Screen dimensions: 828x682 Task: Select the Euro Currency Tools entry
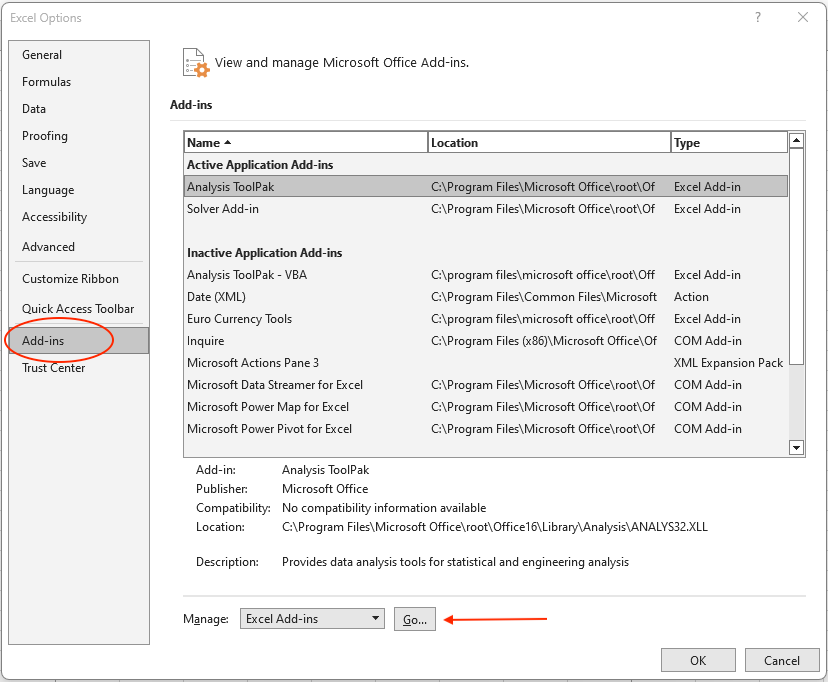tap(239, 319)
